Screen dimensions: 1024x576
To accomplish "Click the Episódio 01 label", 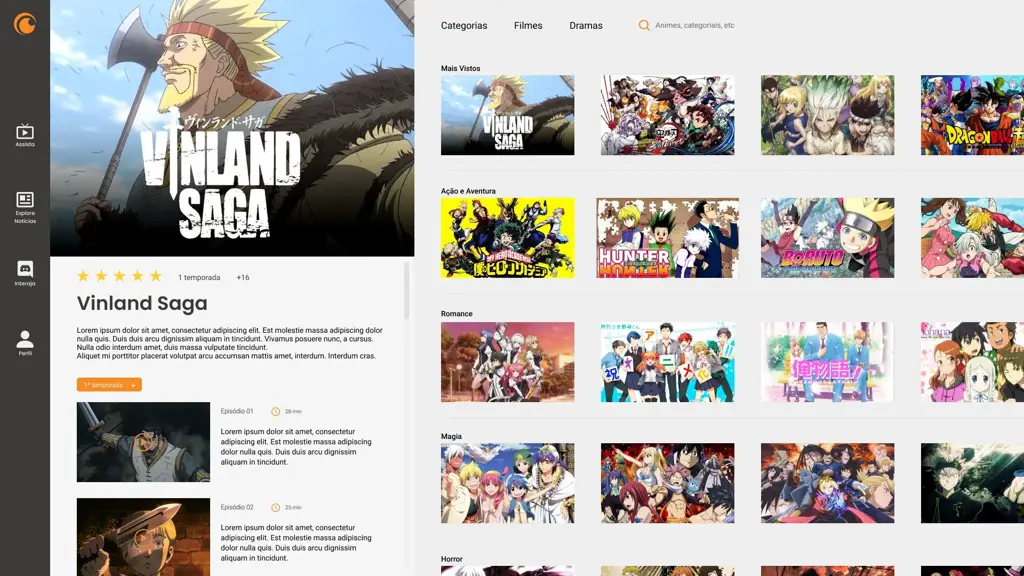I will click(236, 411).
